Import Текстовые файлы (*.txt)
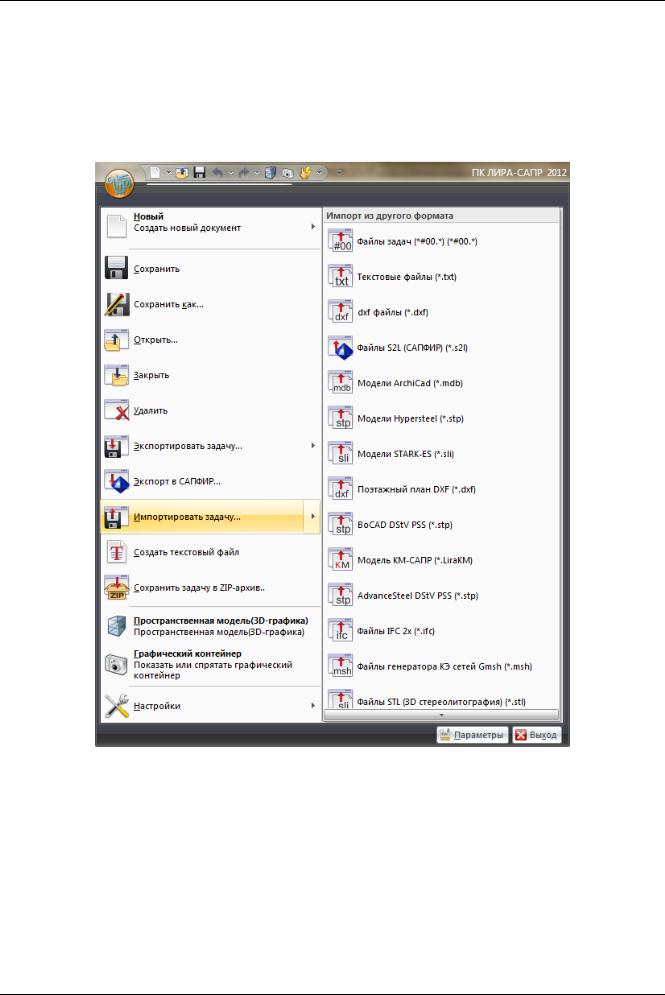This screenshot has width=665, height=995. point(442,277)
